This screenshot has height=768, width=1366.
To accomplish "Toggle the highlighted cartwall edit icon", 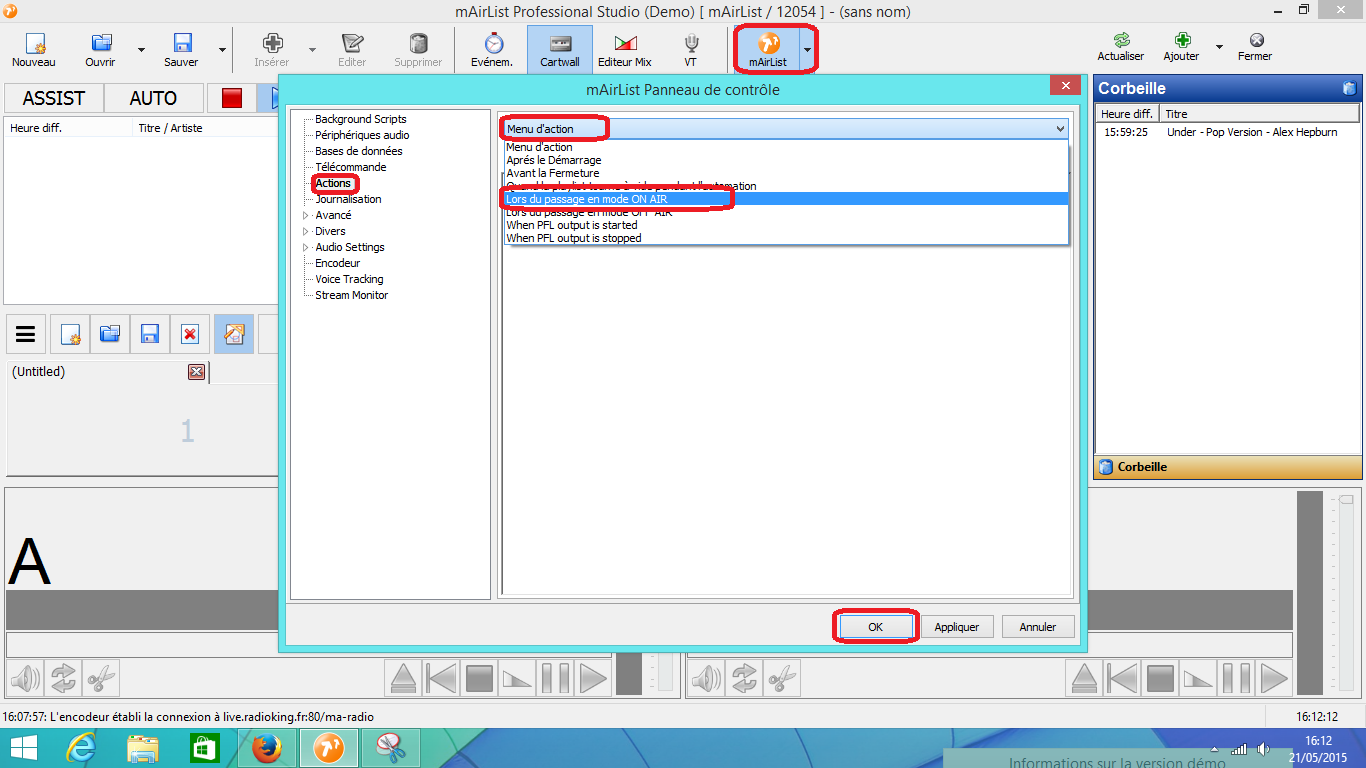I will click(234, 334).
